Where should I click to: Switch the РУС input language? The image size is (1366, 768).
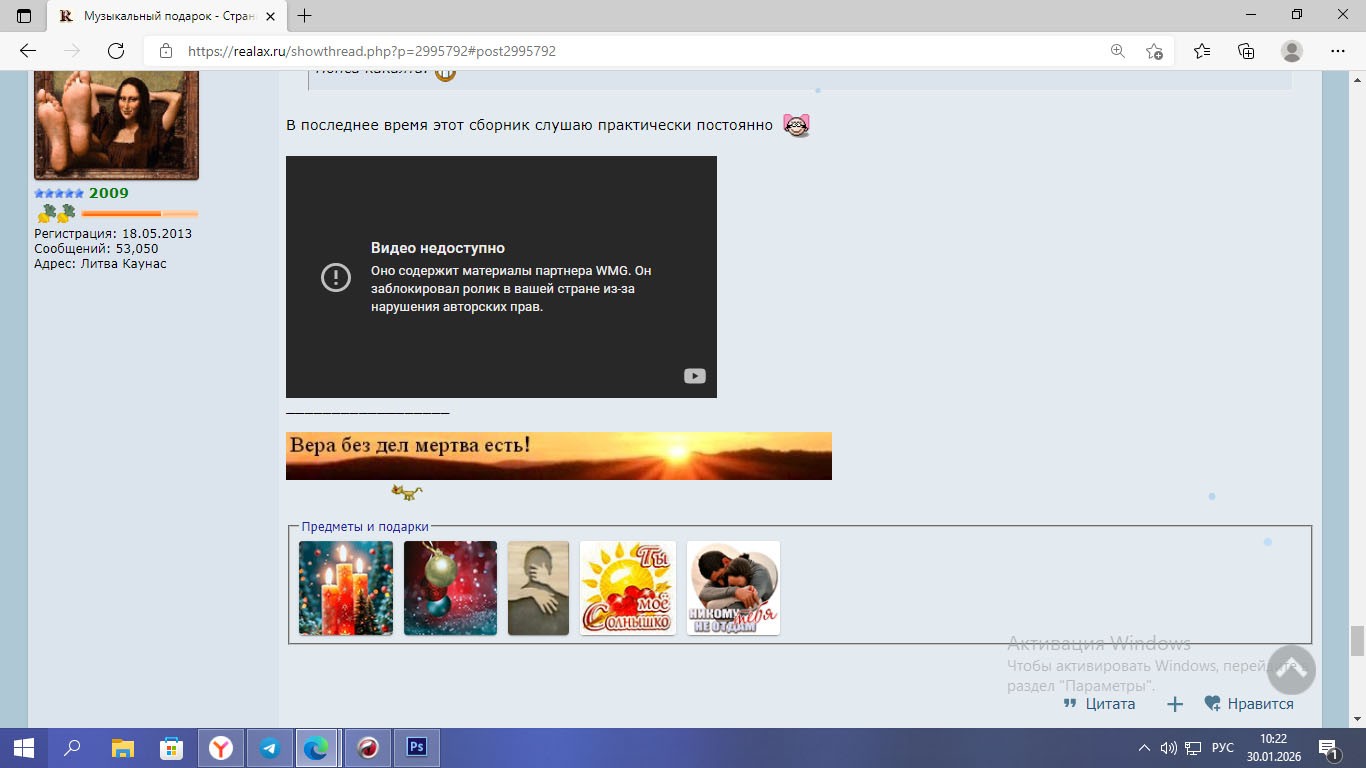coord(1222,748)
